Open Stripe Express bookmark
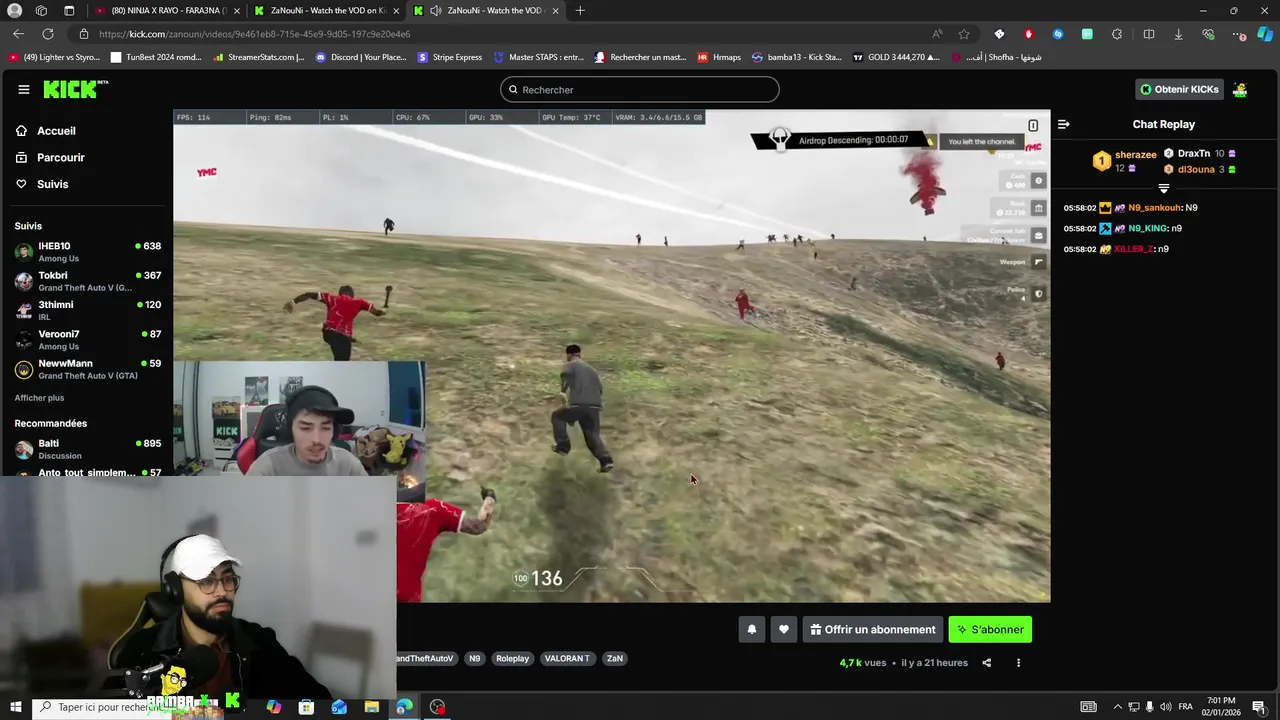This screenshot has height=720, width=1280. (x=449, y=57)
